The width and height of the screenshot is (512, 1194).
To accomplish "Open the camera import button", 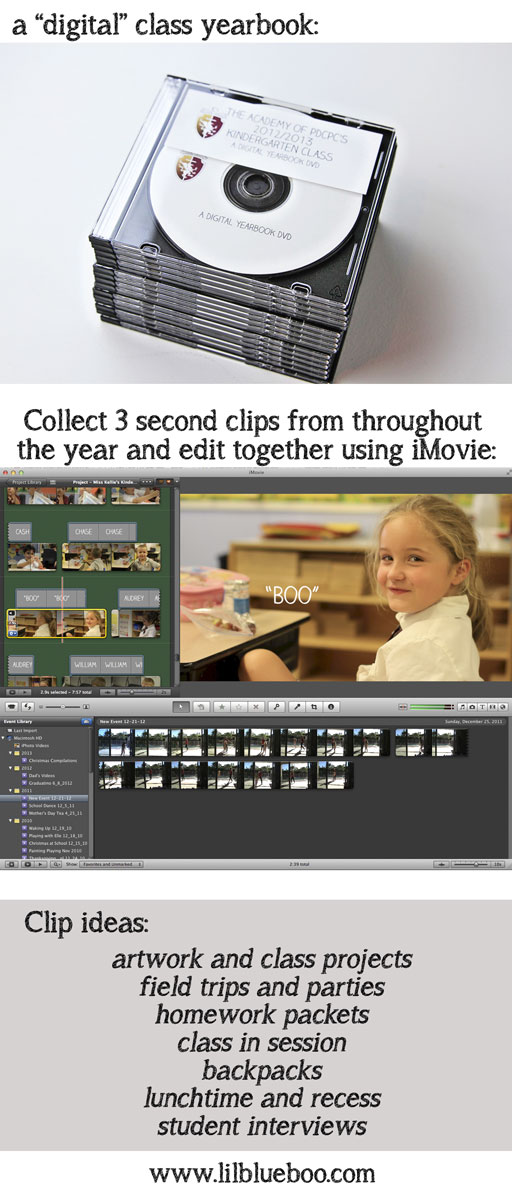I will pos(11,707).
